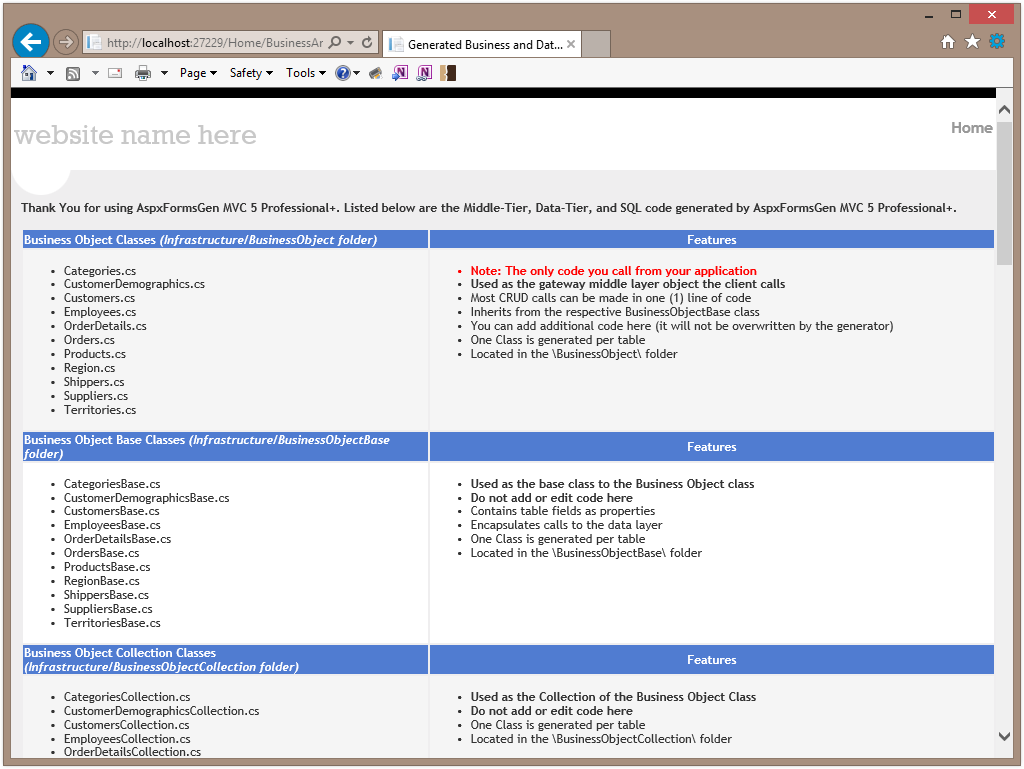
Task: Go back with the blue back arrow
Action: (x=31, y=42)
